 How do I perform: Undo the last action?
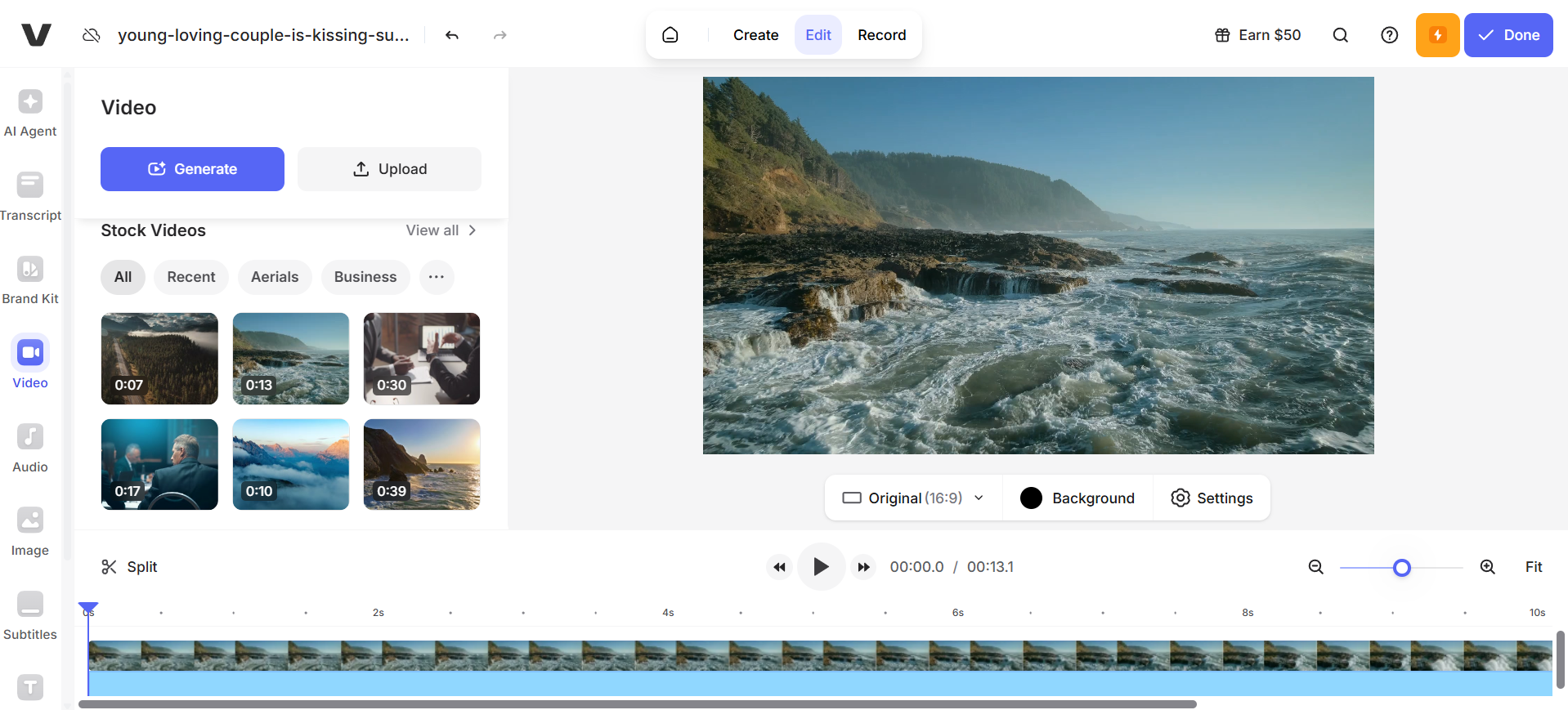(x=452, y=35)
